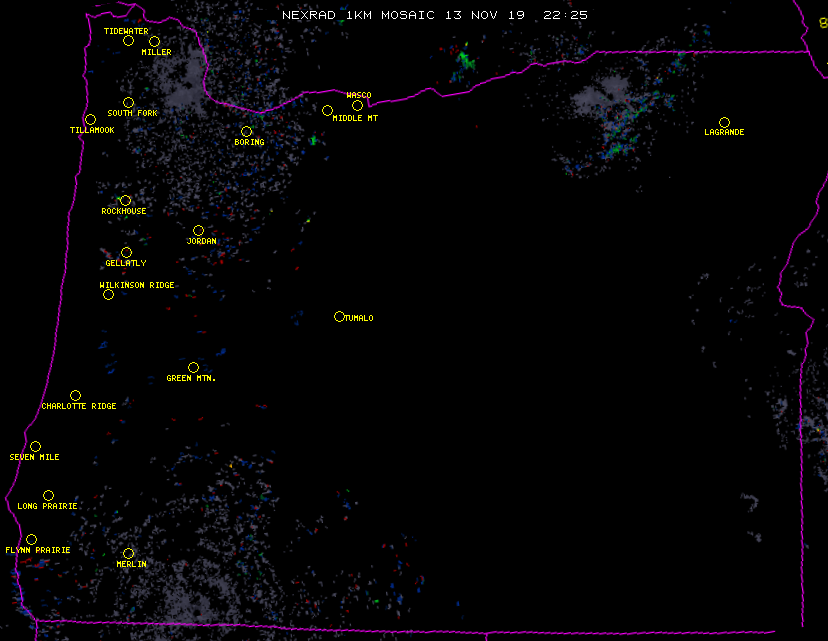Click the Rockhouse station circle marker
Screen dimensions: 828x641
(125, 201)
